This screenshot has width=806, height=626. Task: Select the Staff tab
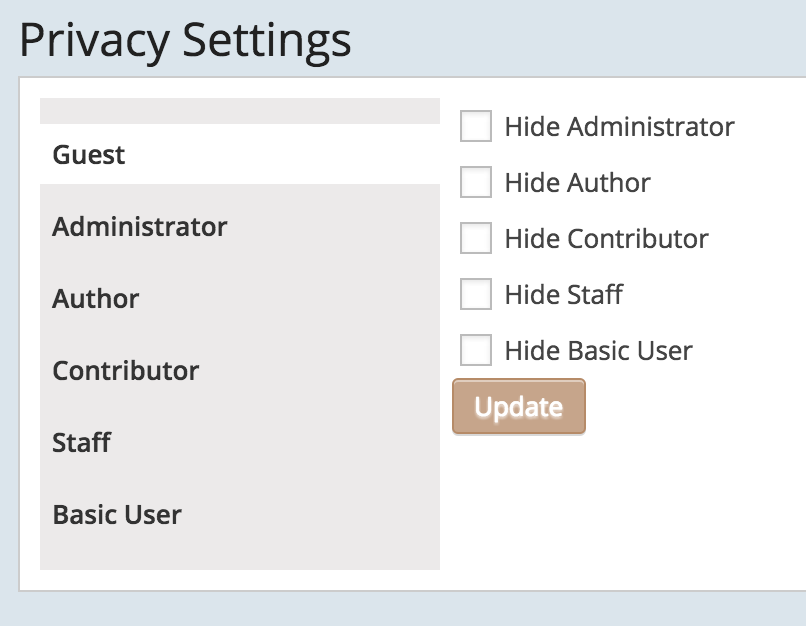click(x=81, y=443)
